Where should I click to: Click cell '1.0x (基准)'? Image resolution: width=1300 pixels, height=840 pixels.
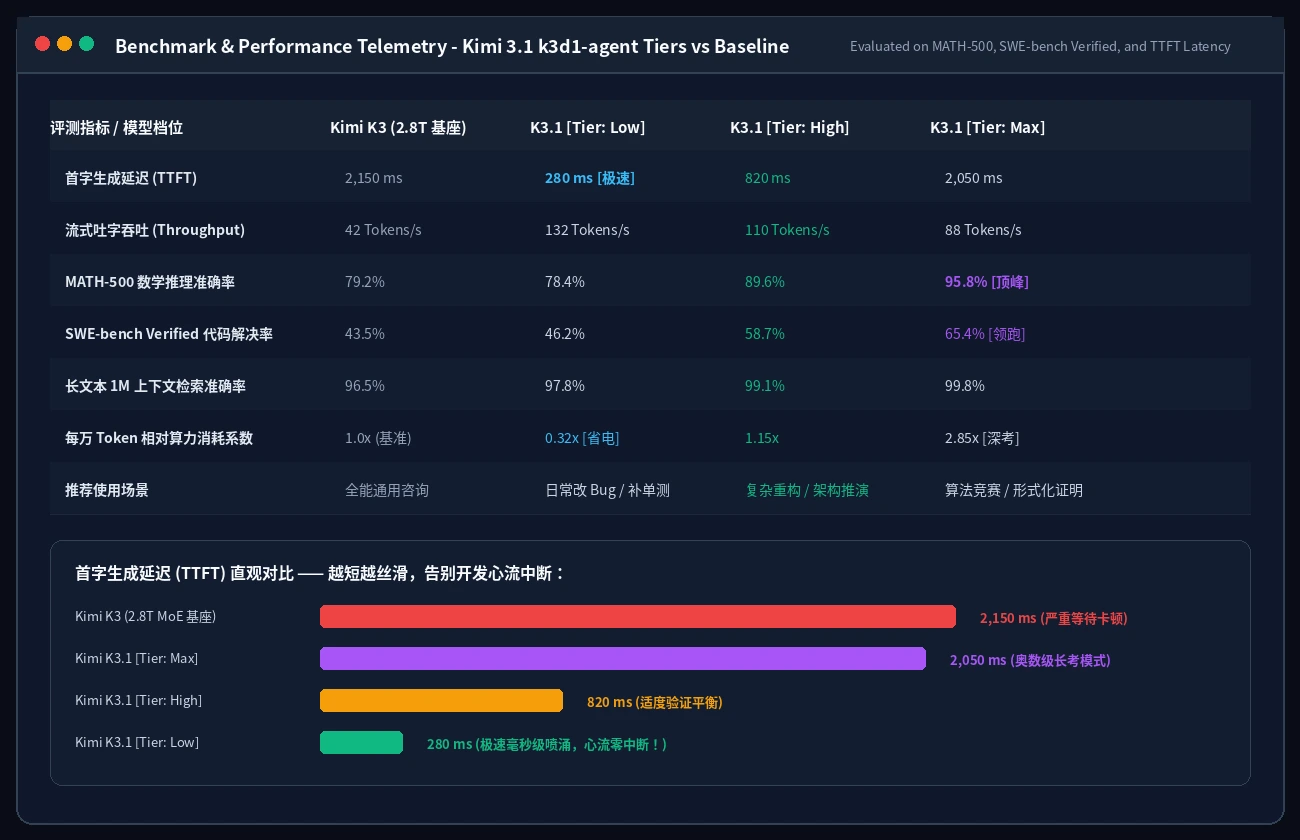pyautogui.click(x=378, y=438)
